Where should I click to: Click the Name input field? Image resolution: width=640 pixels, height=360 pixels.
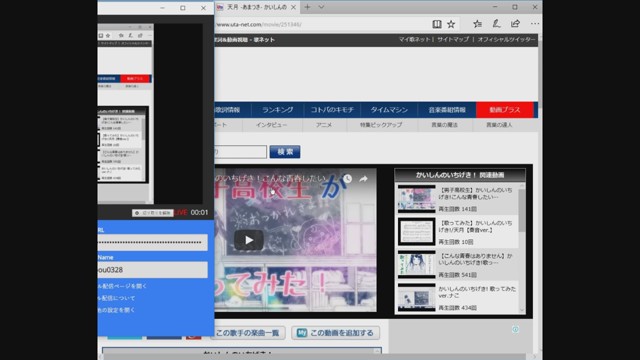click(153, 270)
